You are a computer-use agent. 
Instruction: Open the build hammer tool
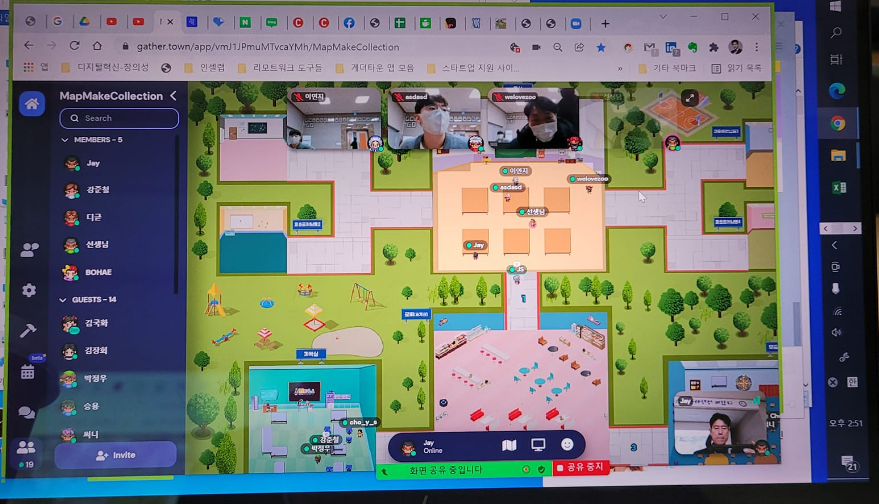(27, 331)
